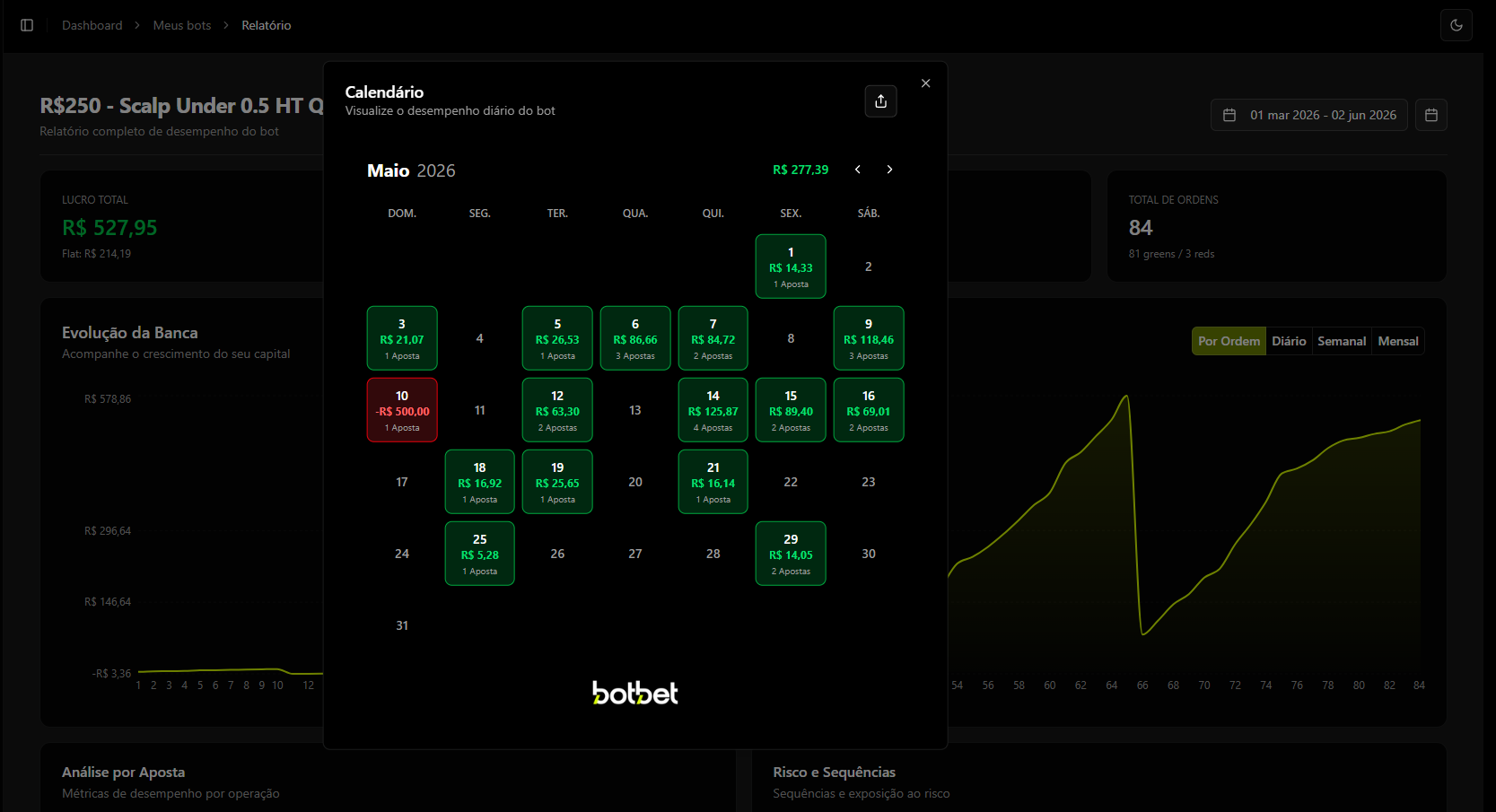This screenshot has height=812, width=1496.
Task: Switch chart to Diário view
Action: [x=1289, y=341]
